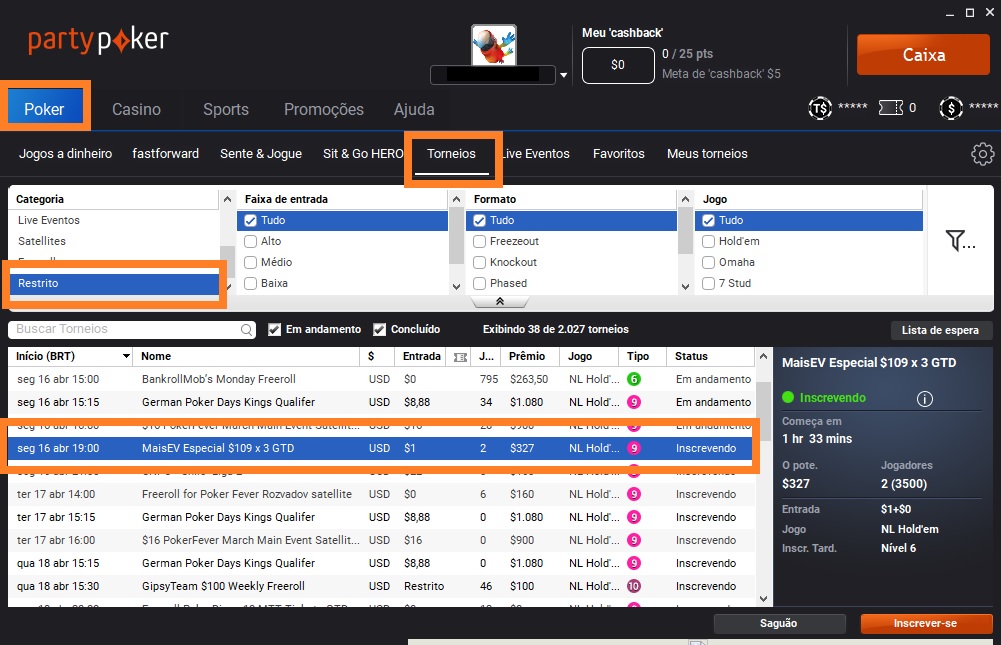
Task: Check the Freezeout format checkbox
Action: pyautogui.click(x=479, y=241)
